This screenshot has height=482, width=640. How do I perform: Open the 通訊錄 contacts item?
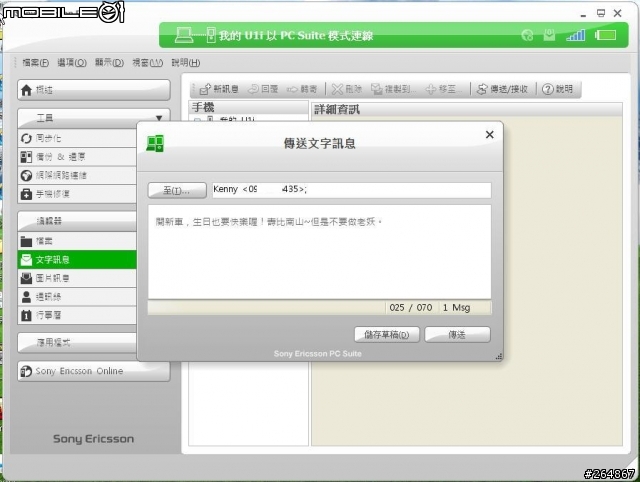77,297
